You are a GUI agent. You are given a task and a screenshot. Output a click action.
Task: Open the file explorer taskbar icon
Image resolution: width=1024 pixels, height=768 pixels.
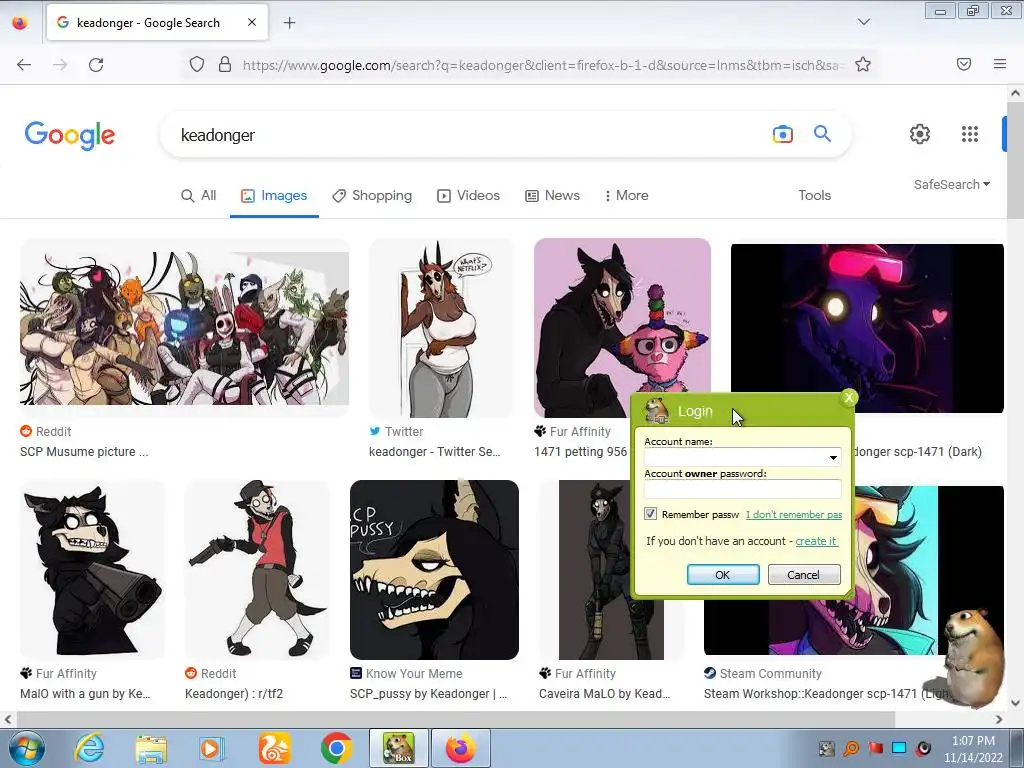[151, 748]
